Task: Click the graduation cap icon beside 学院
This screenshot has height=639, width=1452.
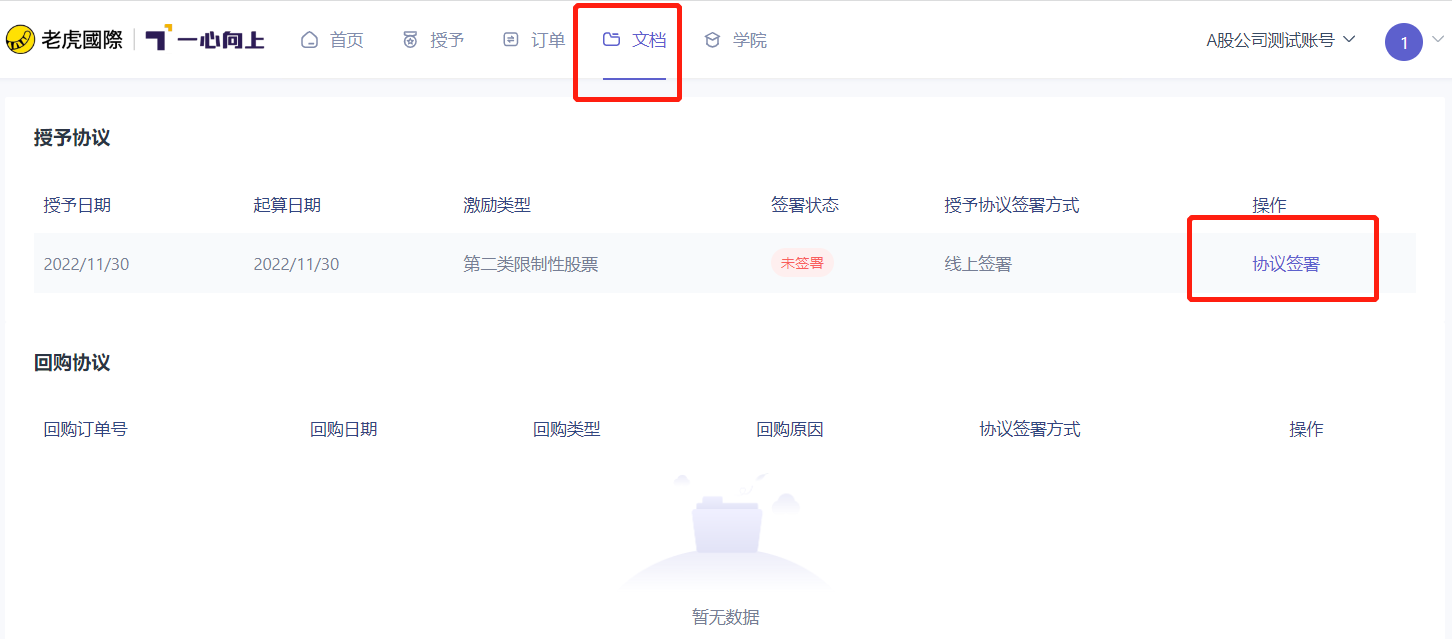Action: coord(712,40)
